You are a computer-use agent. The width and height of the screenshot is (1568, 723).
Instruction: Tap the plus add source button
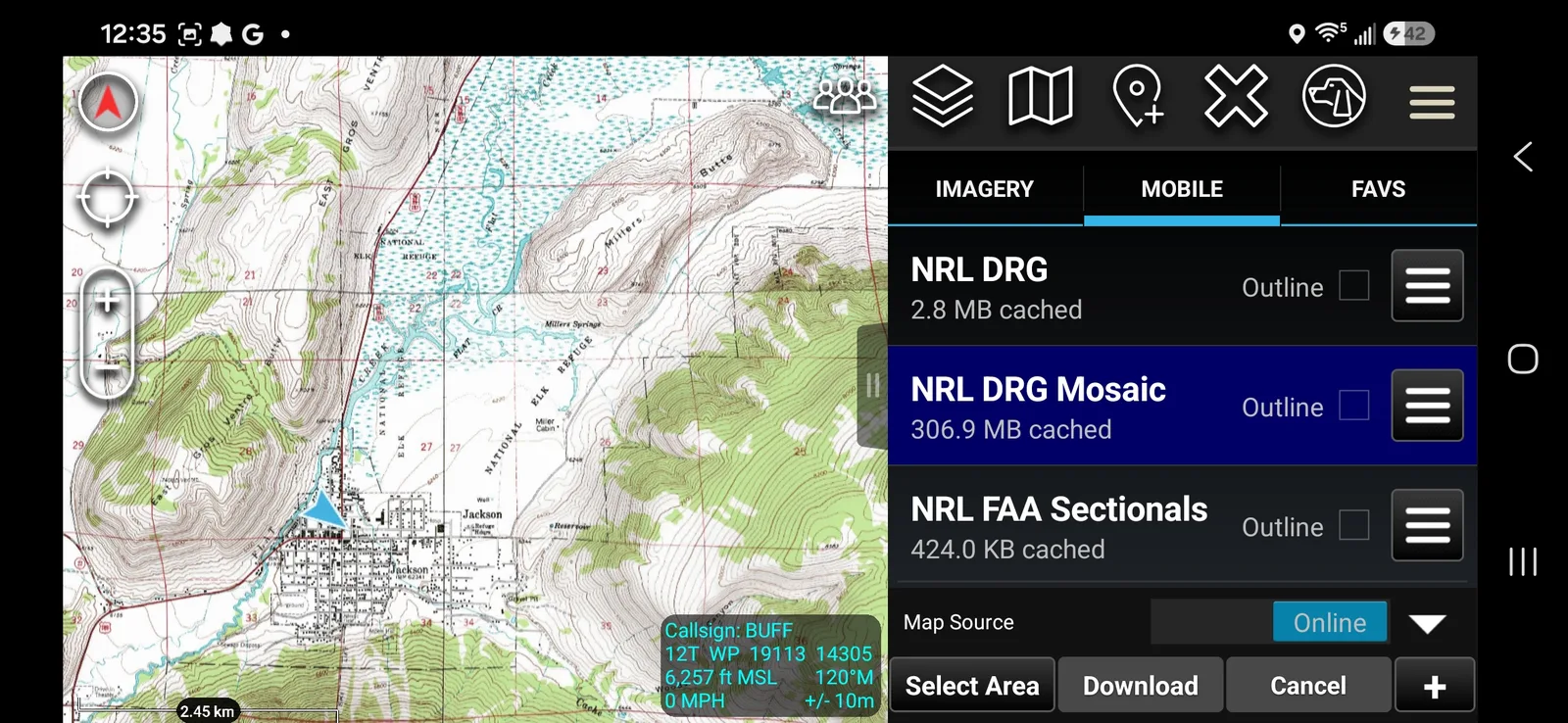(x=1435, y=685)
